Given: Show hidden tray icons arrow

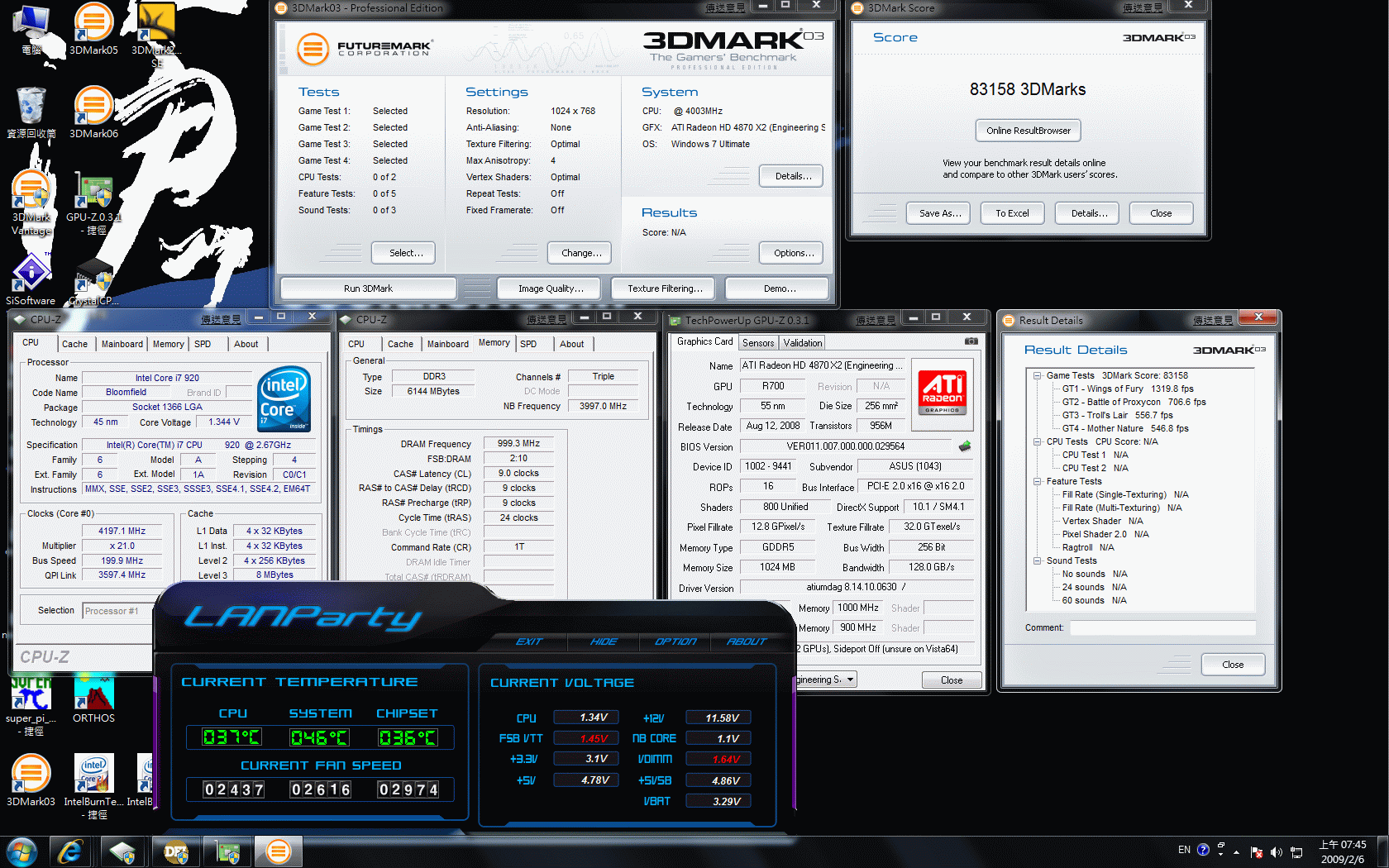Looking at the screenshot, I should pyautogui.click(x=1237, y=851).
